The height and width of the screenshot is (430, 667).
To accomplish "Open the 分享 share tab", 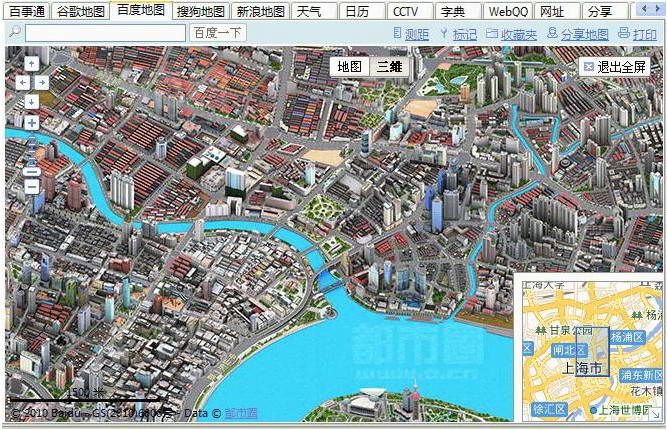I will (x=604, y=11).
